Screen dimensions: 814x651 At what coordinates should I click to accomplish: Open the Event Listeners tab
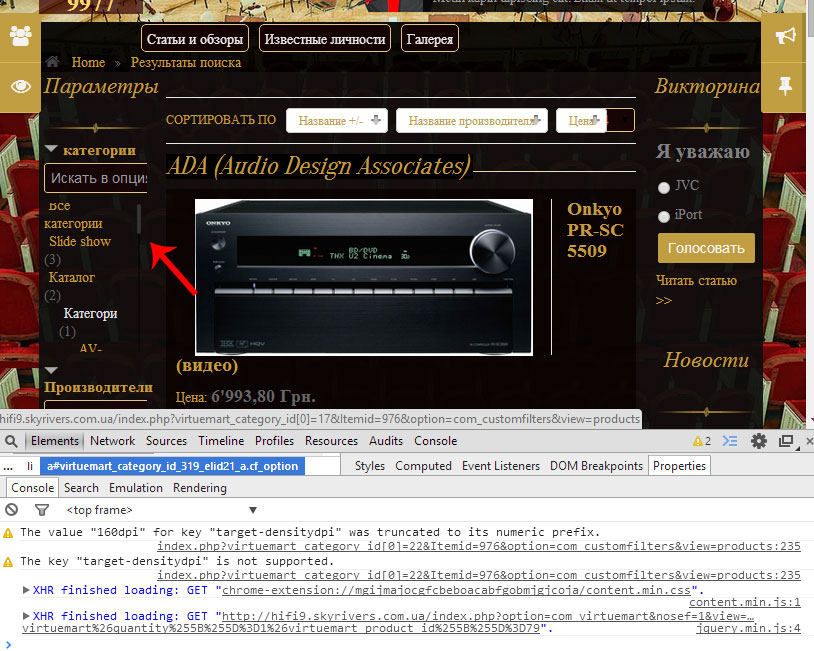[x=500, y=466]
